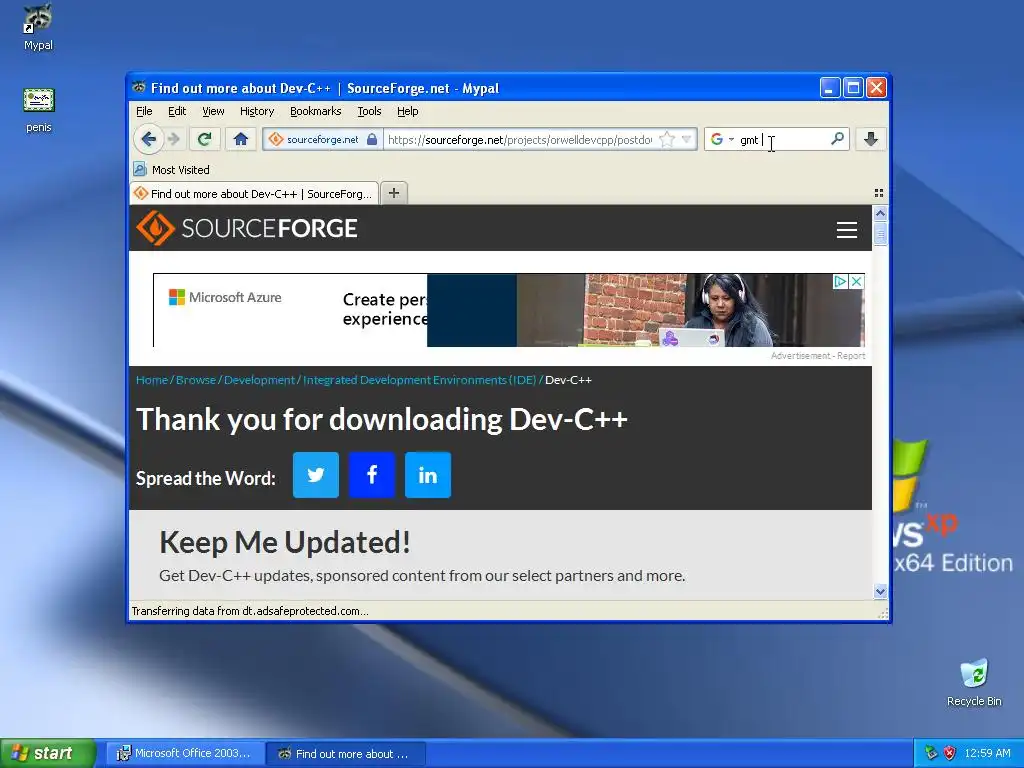
Task: Go back using the browser back arrow
Action: click(148, 139)
